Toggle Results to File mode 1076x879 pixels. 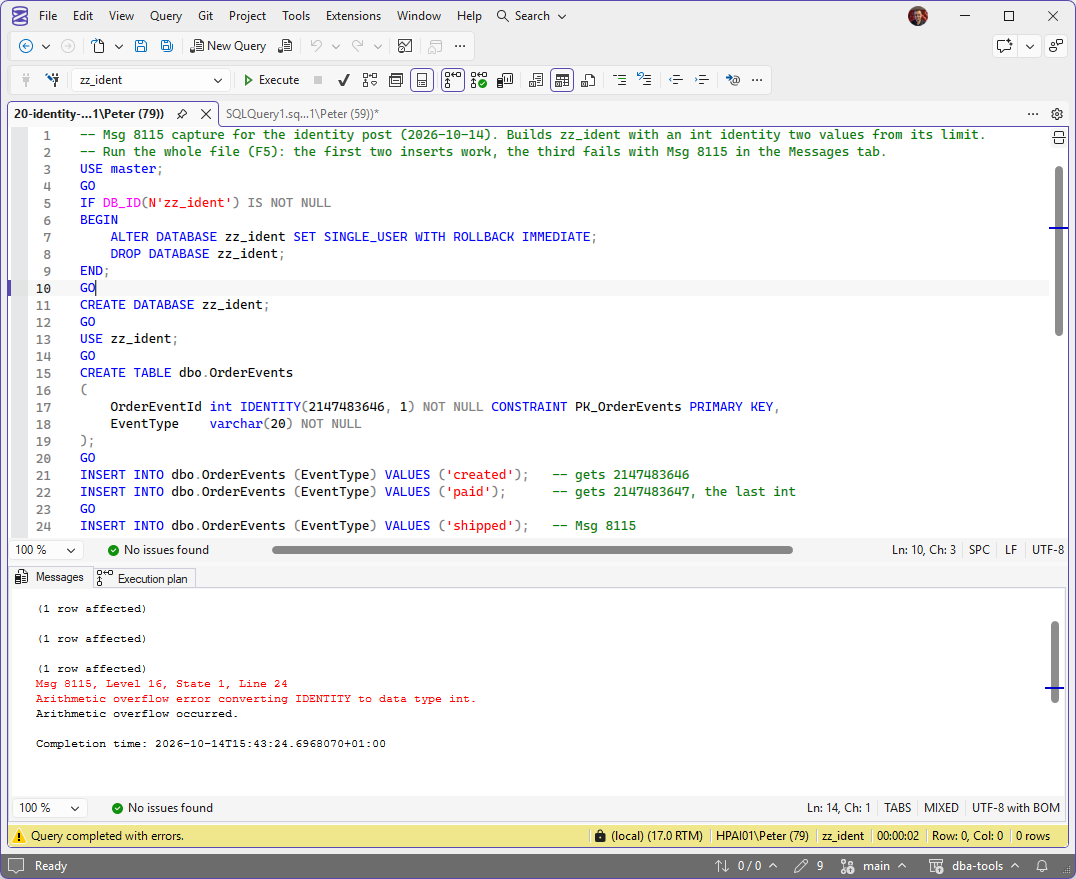pyautogui.click(x=588, y=80)
